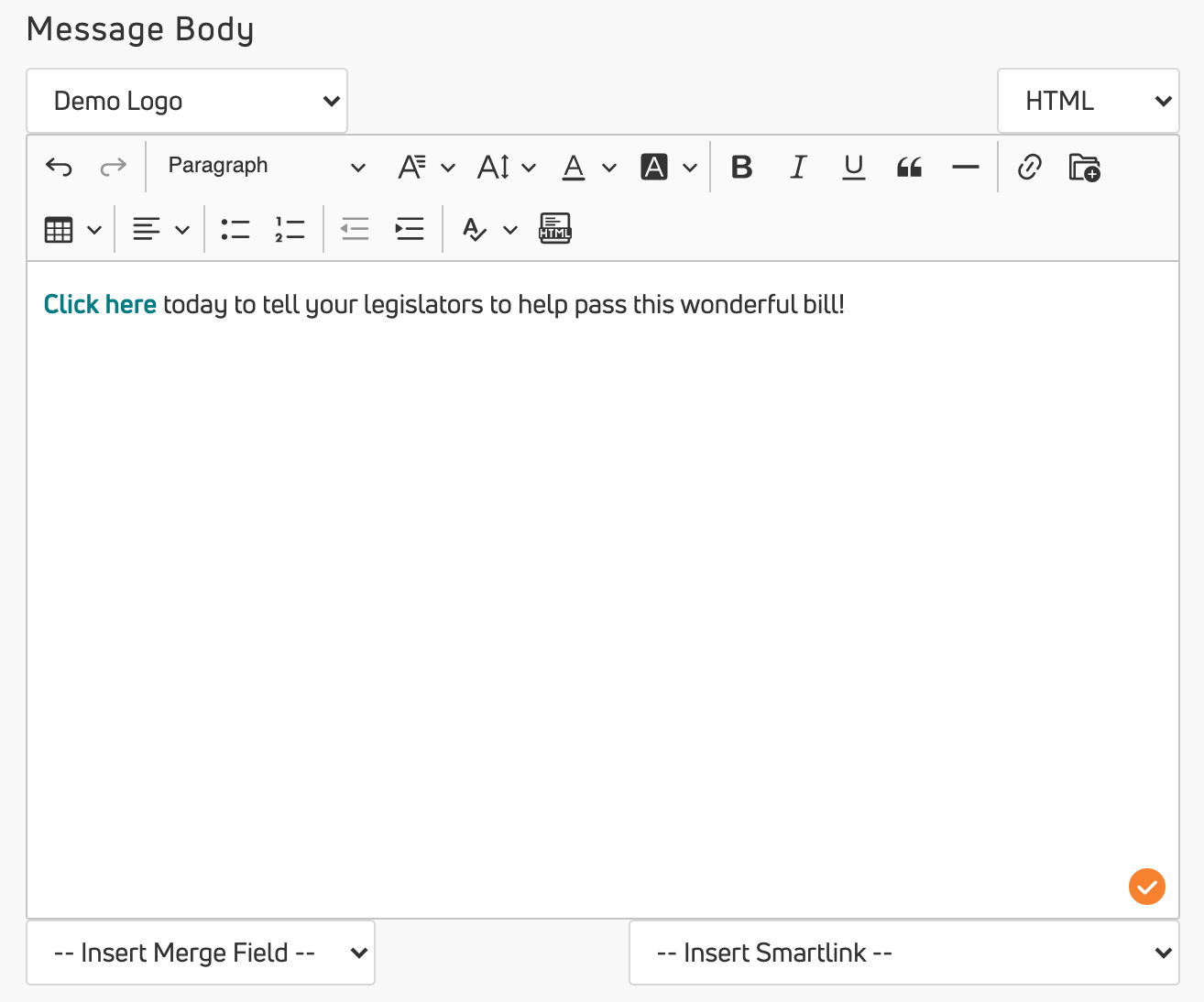Open the Insert Merge Field dropdown
Screen dimensions: 1204x1002
coord(201,953)
